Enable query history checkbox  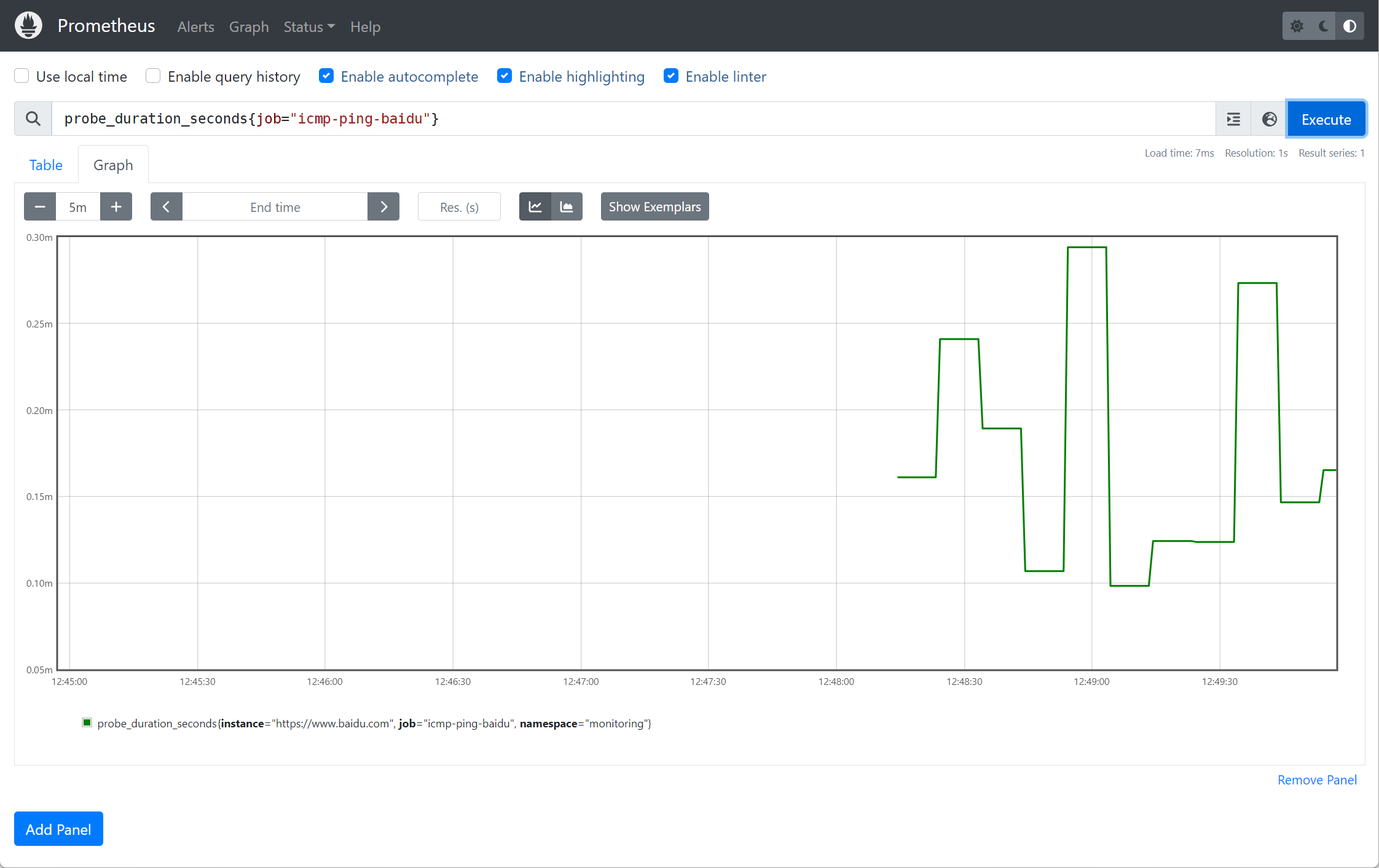tap(153, 76)
